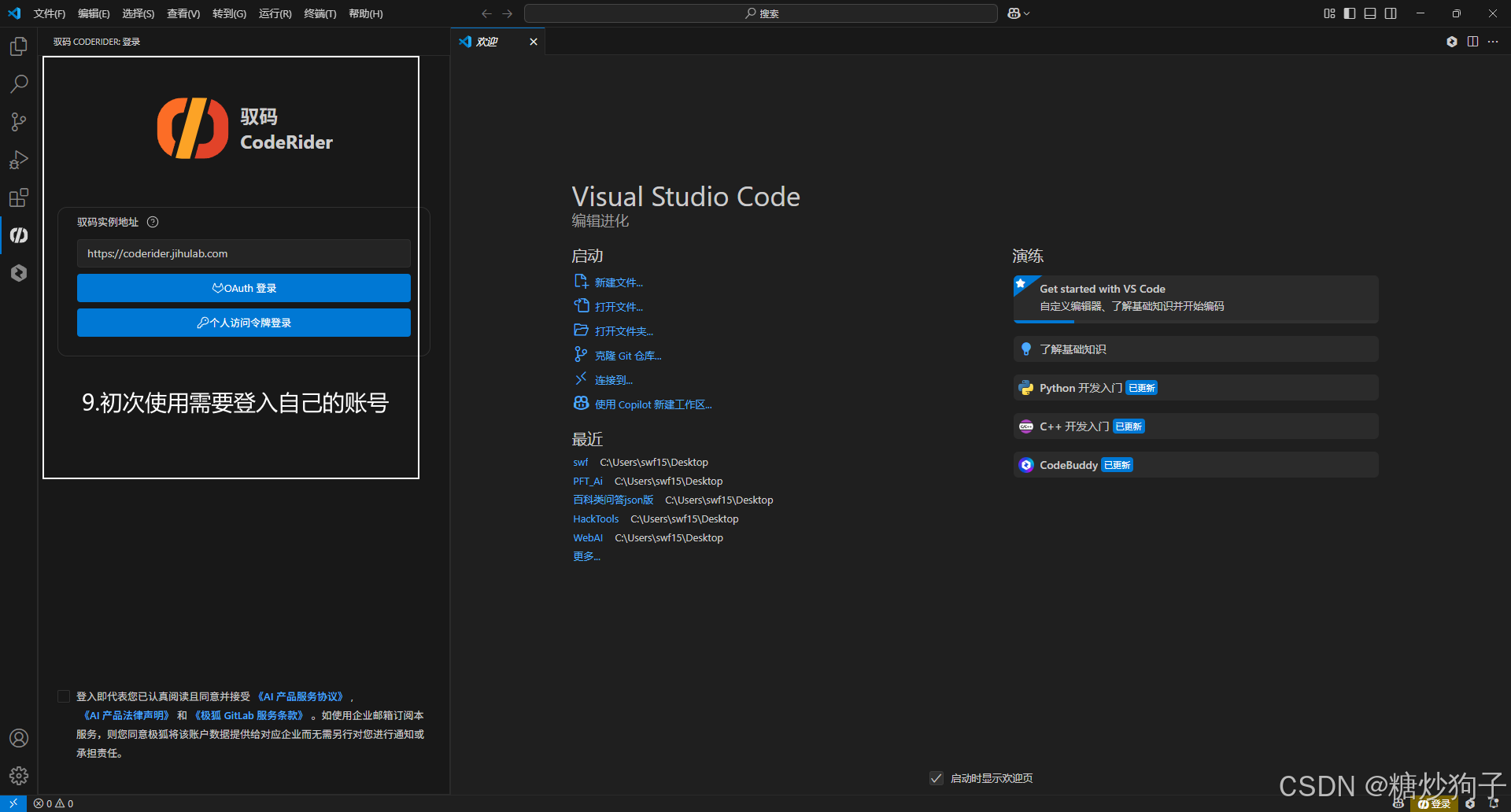
Task: Toggle the Primary Side Bar visibility
Action: [1350, 13]
